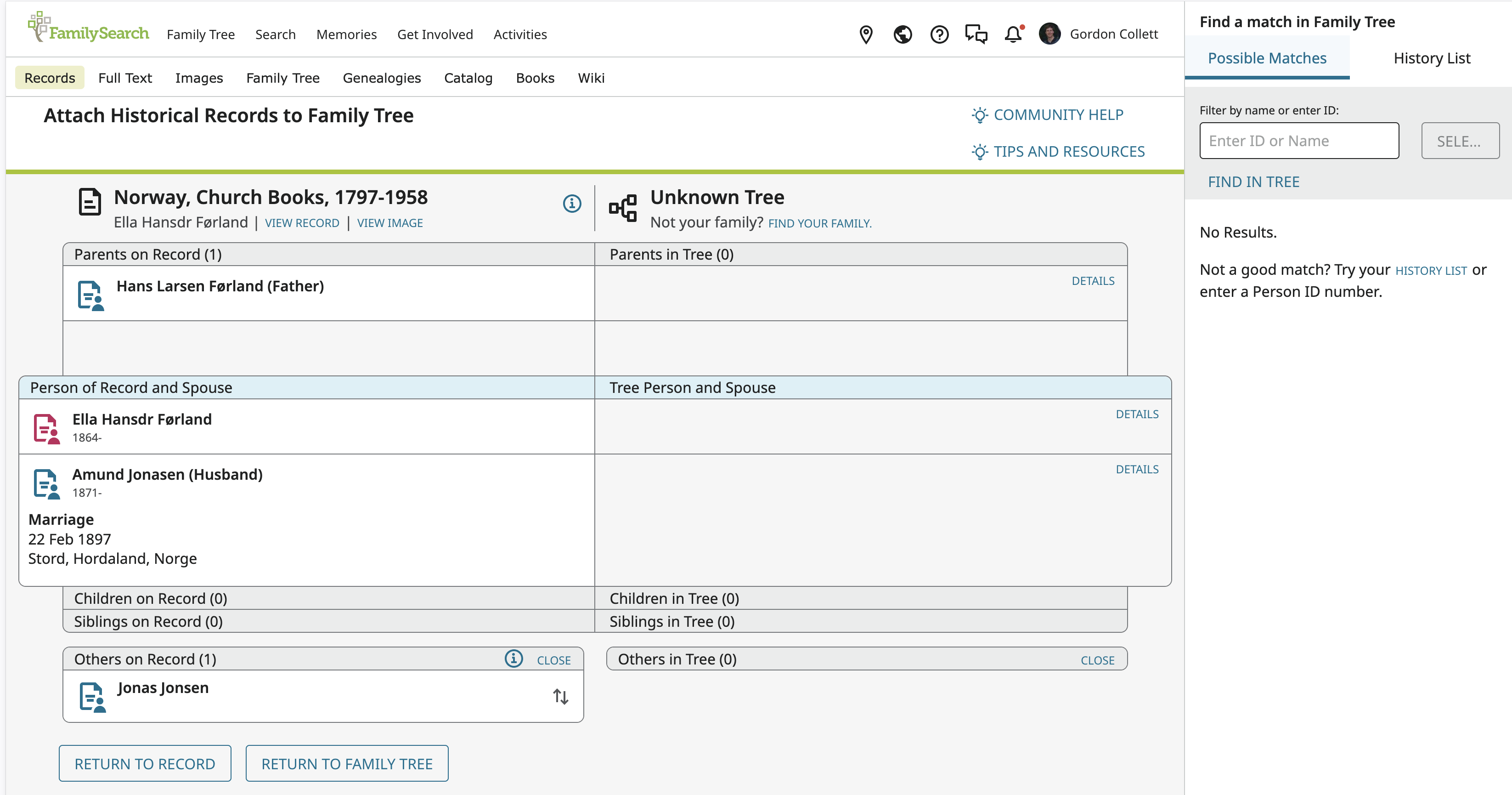The width and height of the screenshot is (1512, 795).
Task: Click info icon beside Norway Church Books
Action: [x=572, y=204]
